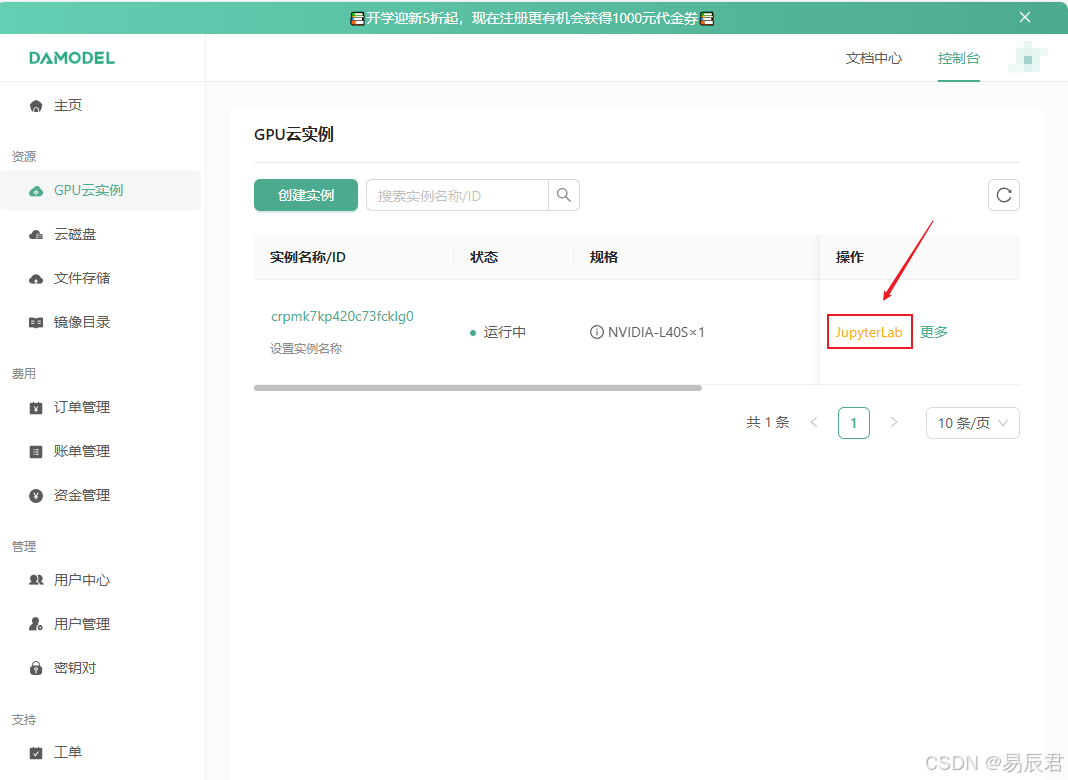Click the info icon beside NVIDIA-L40S×1
Image resolution: width=1068 pixels, height=780 pixels.
(x=597, y=332)
